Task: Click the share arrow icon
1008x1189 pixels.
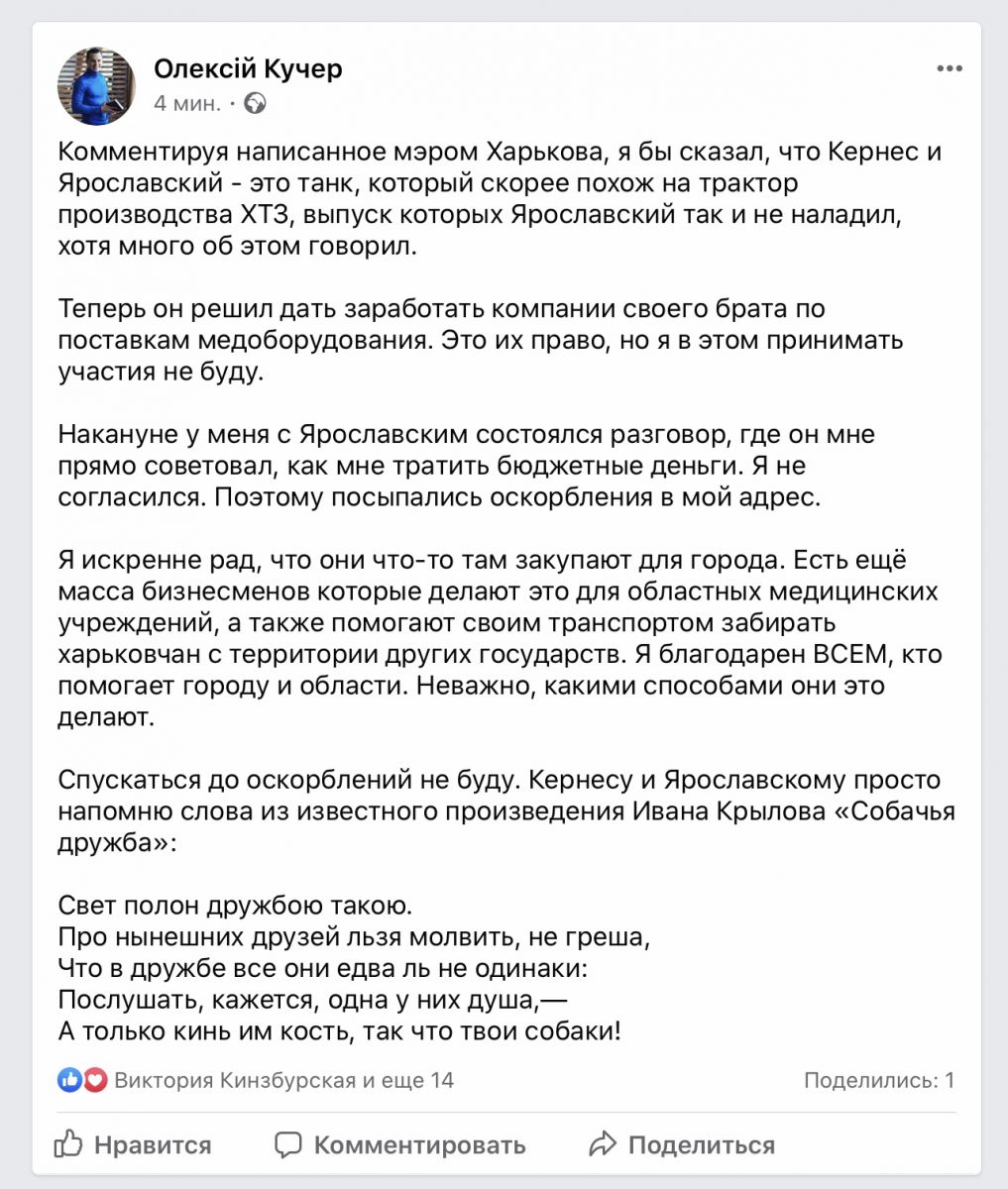Action: [x=603, y=1144]
